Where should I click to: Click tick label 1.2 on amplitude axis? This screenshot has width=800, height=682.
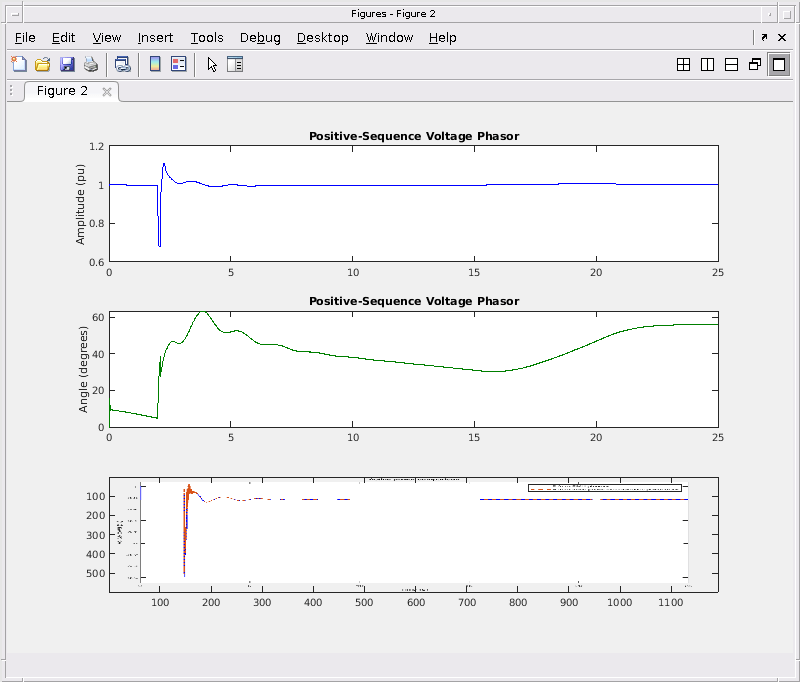(x=96, y=146)
